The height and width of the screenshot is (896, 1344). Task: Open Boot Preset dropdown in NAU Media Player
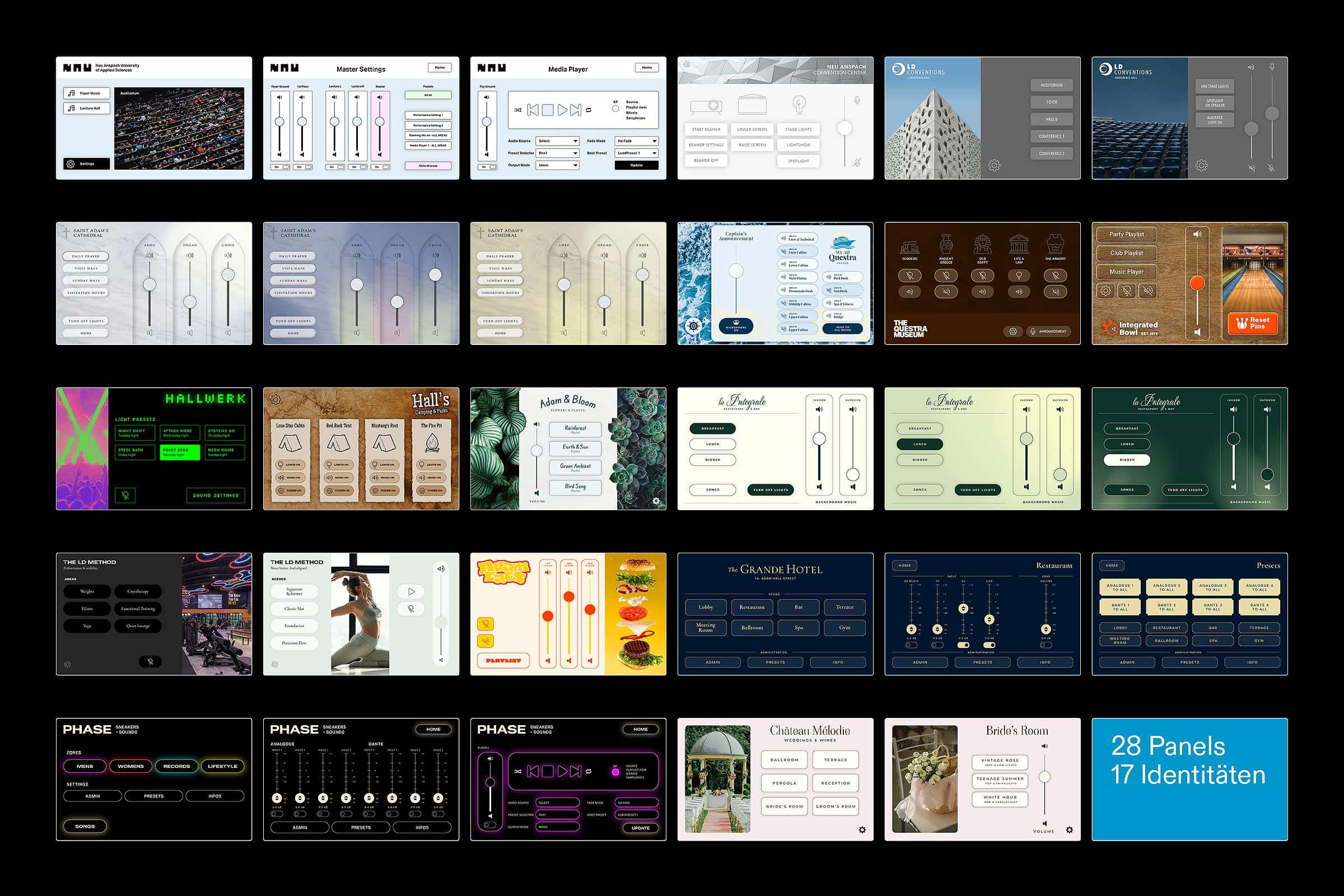(637, 152)
